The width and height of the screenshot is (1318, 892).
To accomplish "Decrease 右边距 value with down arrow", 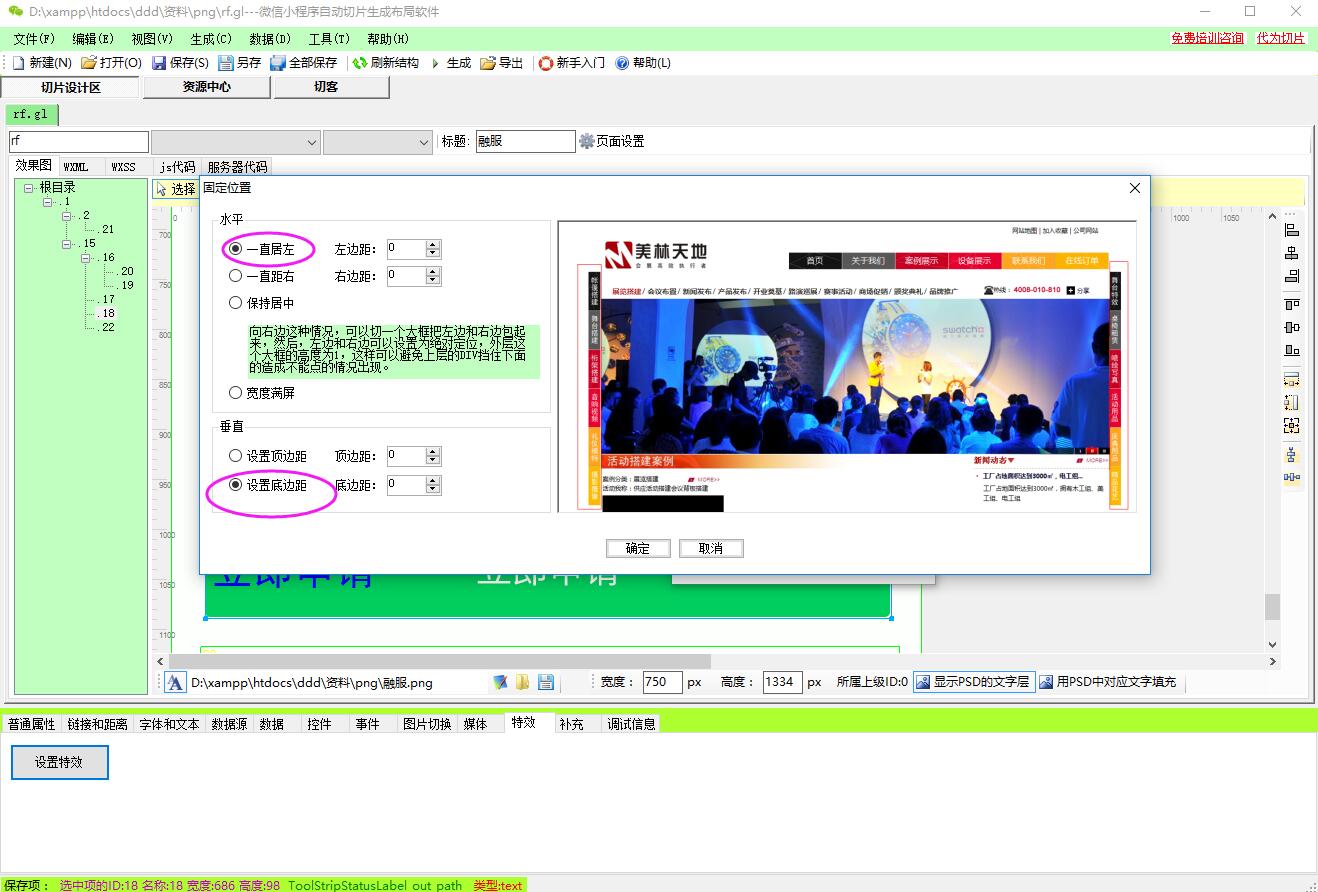I will 433,281.
